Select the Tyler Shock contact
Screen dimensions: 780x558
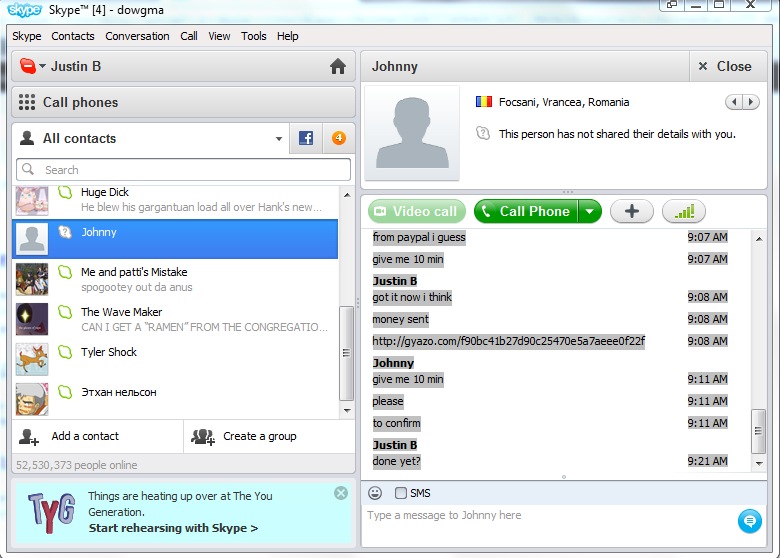[x=175, y=359]
